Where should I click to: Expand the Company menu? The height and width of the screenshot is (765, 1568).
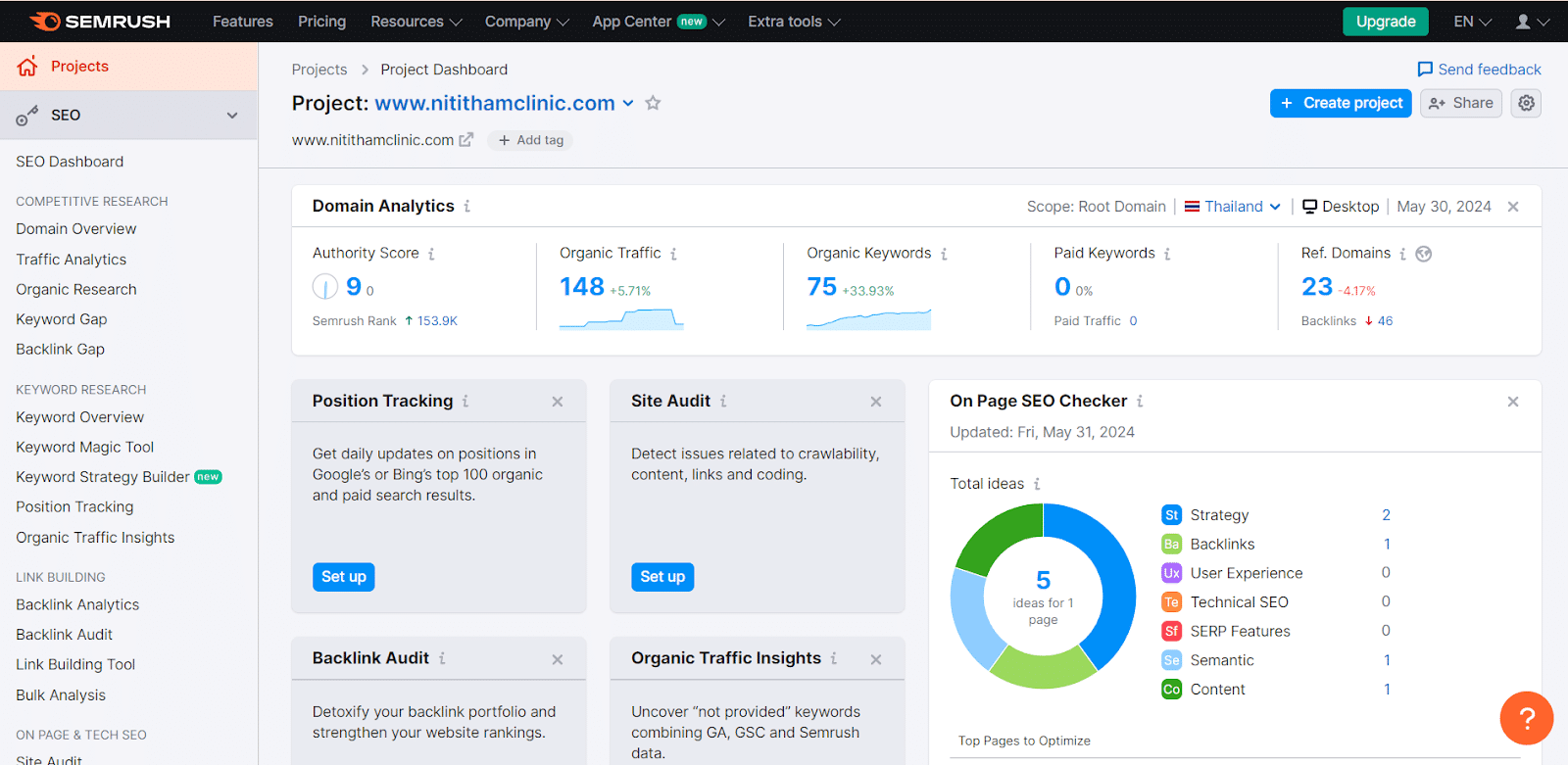click(x=526, y=22)
